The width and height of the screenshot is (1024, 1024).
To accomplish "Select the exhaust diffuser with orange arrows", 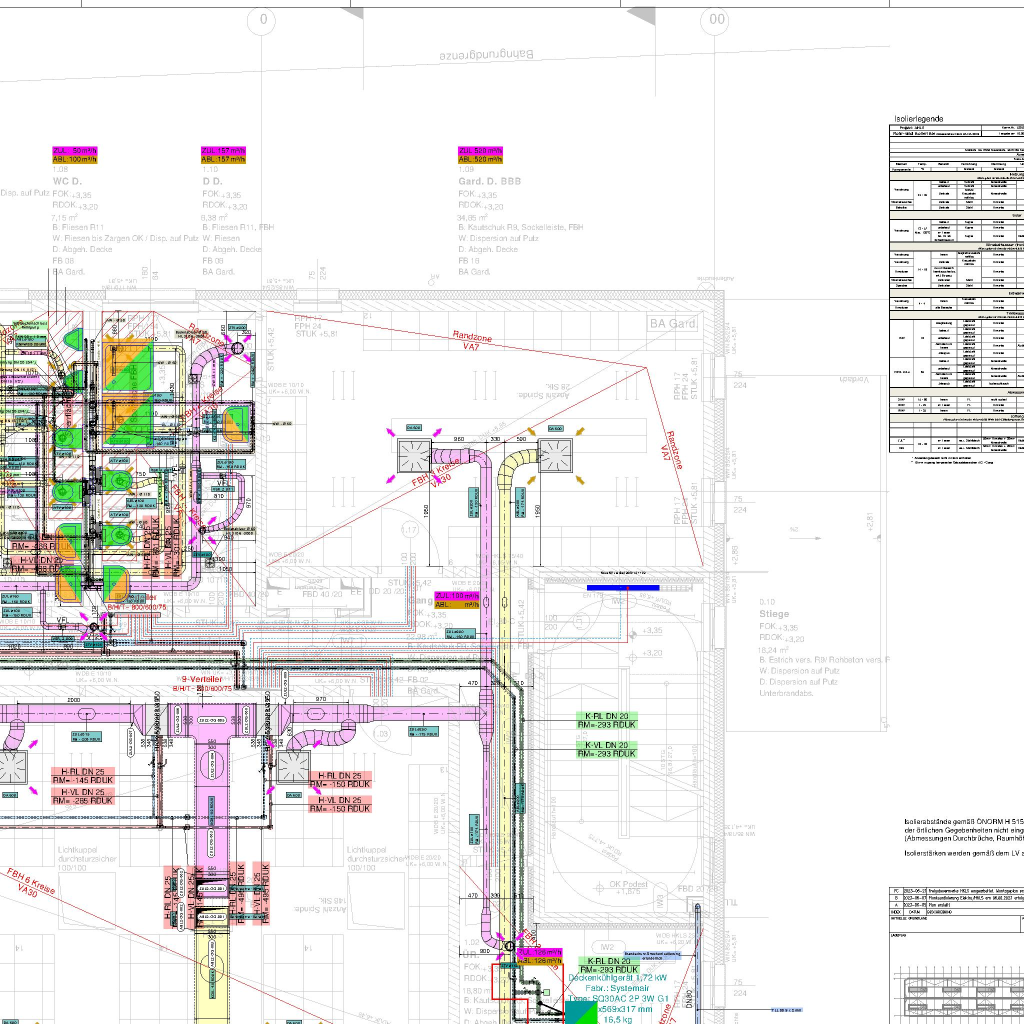I will 554,455.
